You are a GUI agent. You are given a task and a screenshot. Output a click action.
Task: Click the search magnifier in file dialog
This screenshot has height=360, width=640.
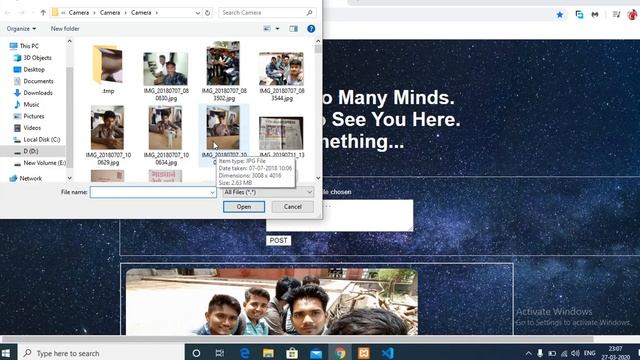pos(309,13)
